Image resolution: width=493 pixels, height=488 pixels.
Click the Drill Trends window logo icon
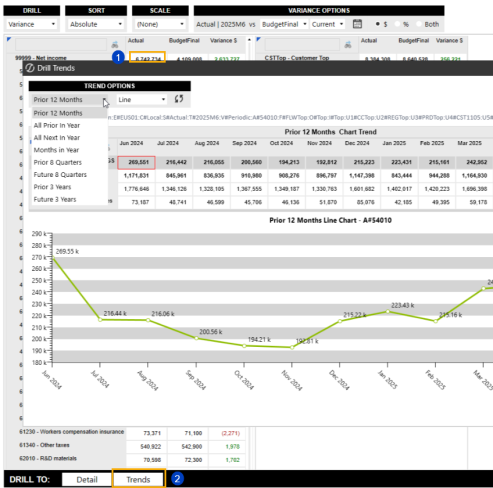coord(30,68)
